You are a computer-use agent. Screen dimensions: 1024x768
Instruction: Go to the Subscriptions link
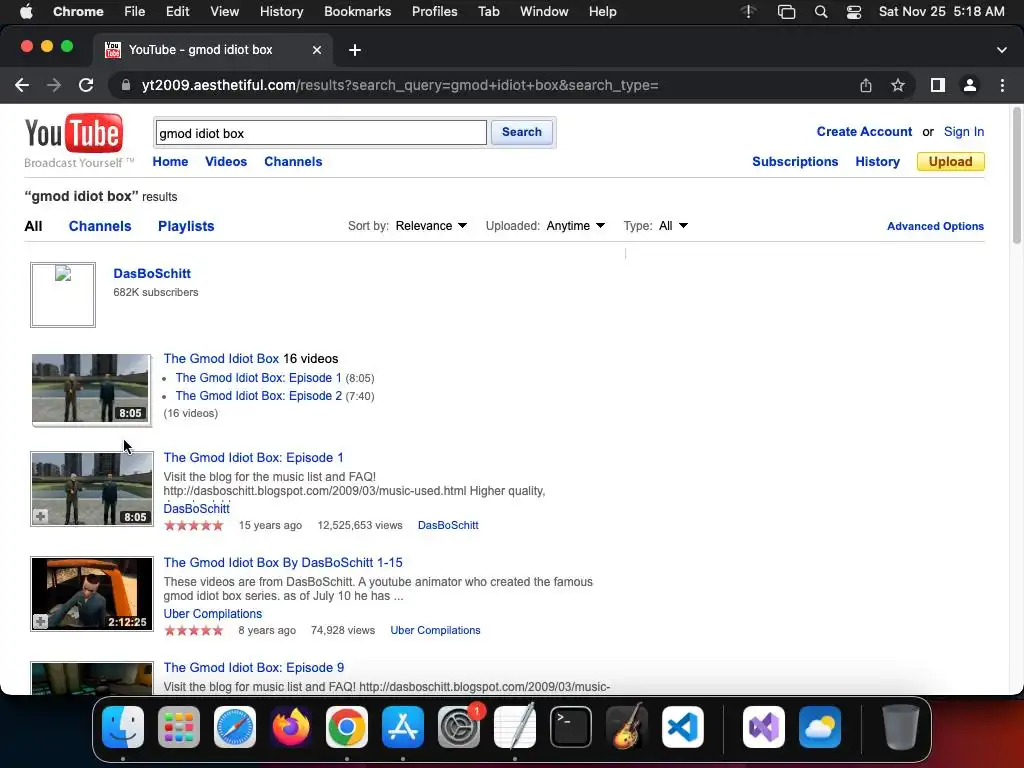795,161
